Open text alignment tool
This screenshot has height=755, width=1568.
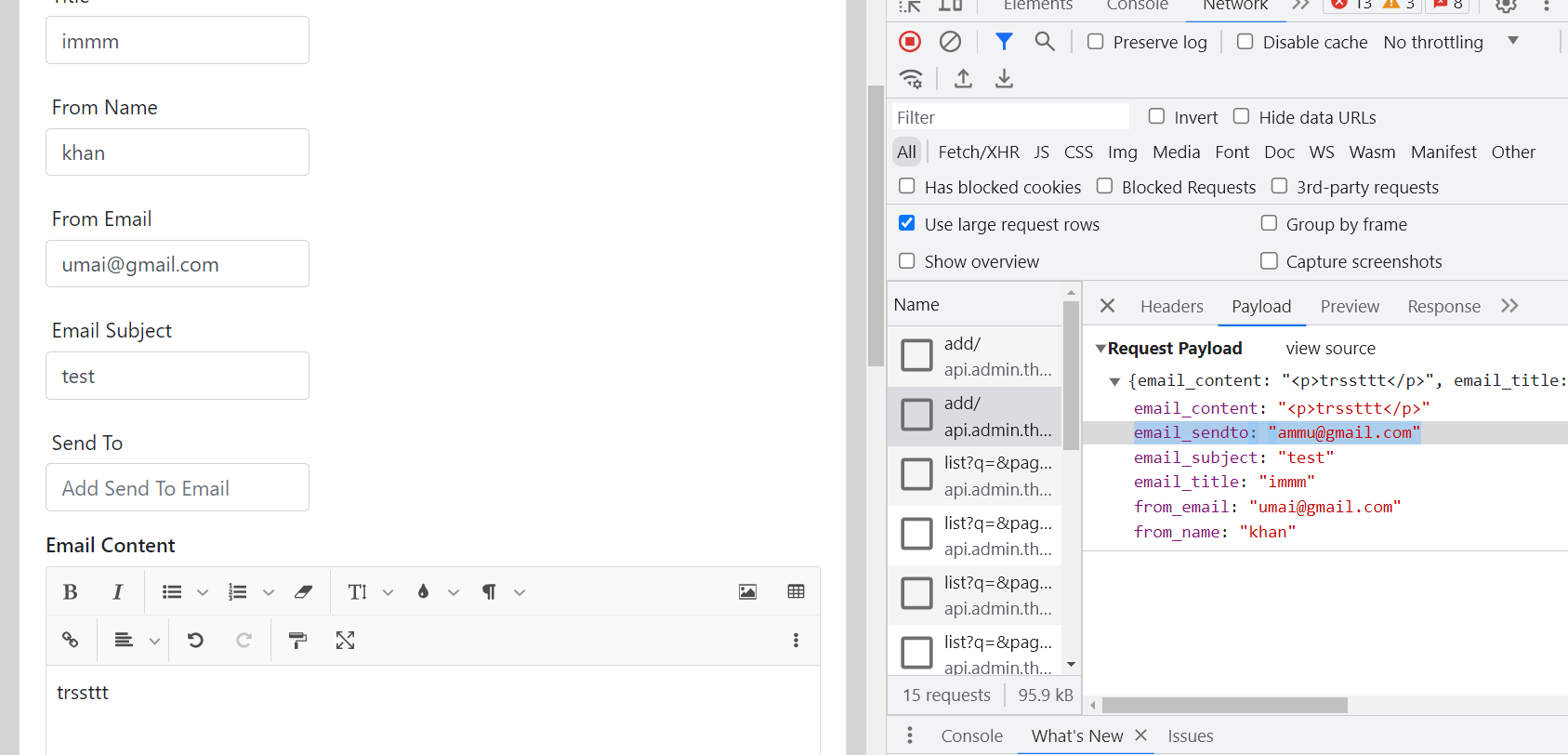pyautogui.click(x=124, y=640)
